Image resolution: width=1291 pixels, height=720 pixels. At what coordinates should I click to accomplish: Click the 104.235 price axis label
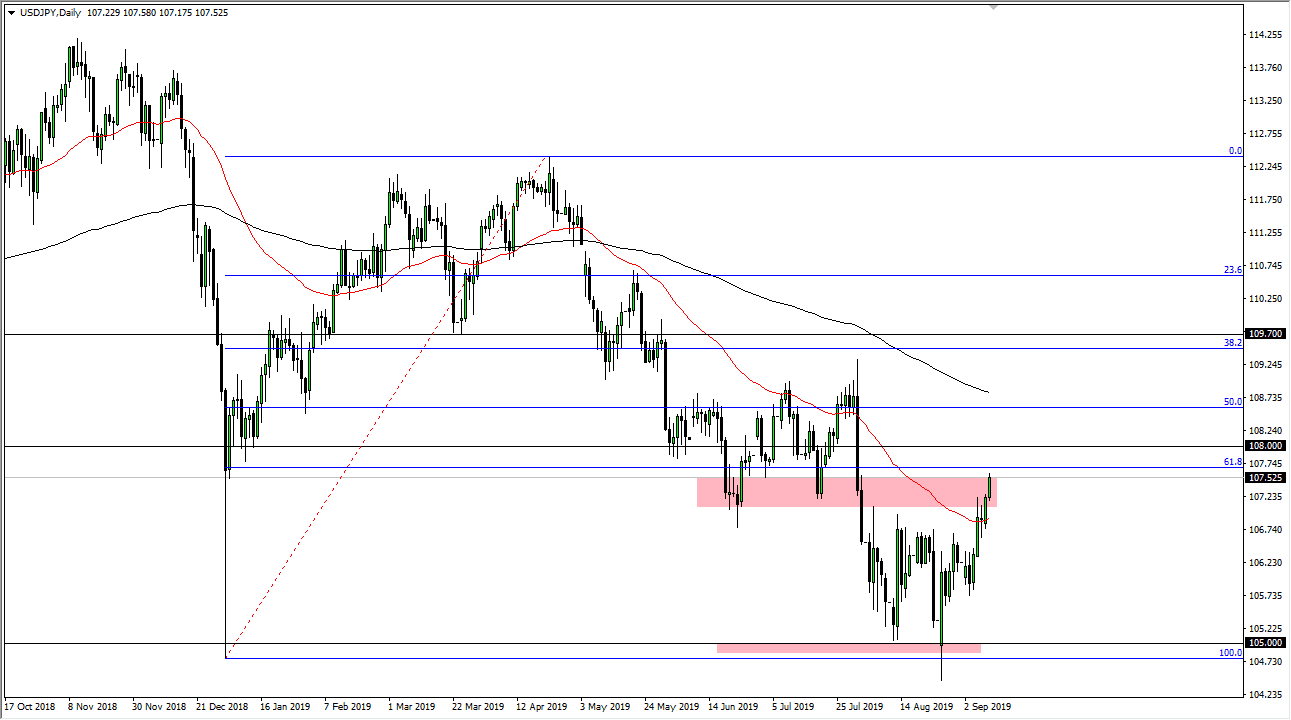tap(1265, 695)
